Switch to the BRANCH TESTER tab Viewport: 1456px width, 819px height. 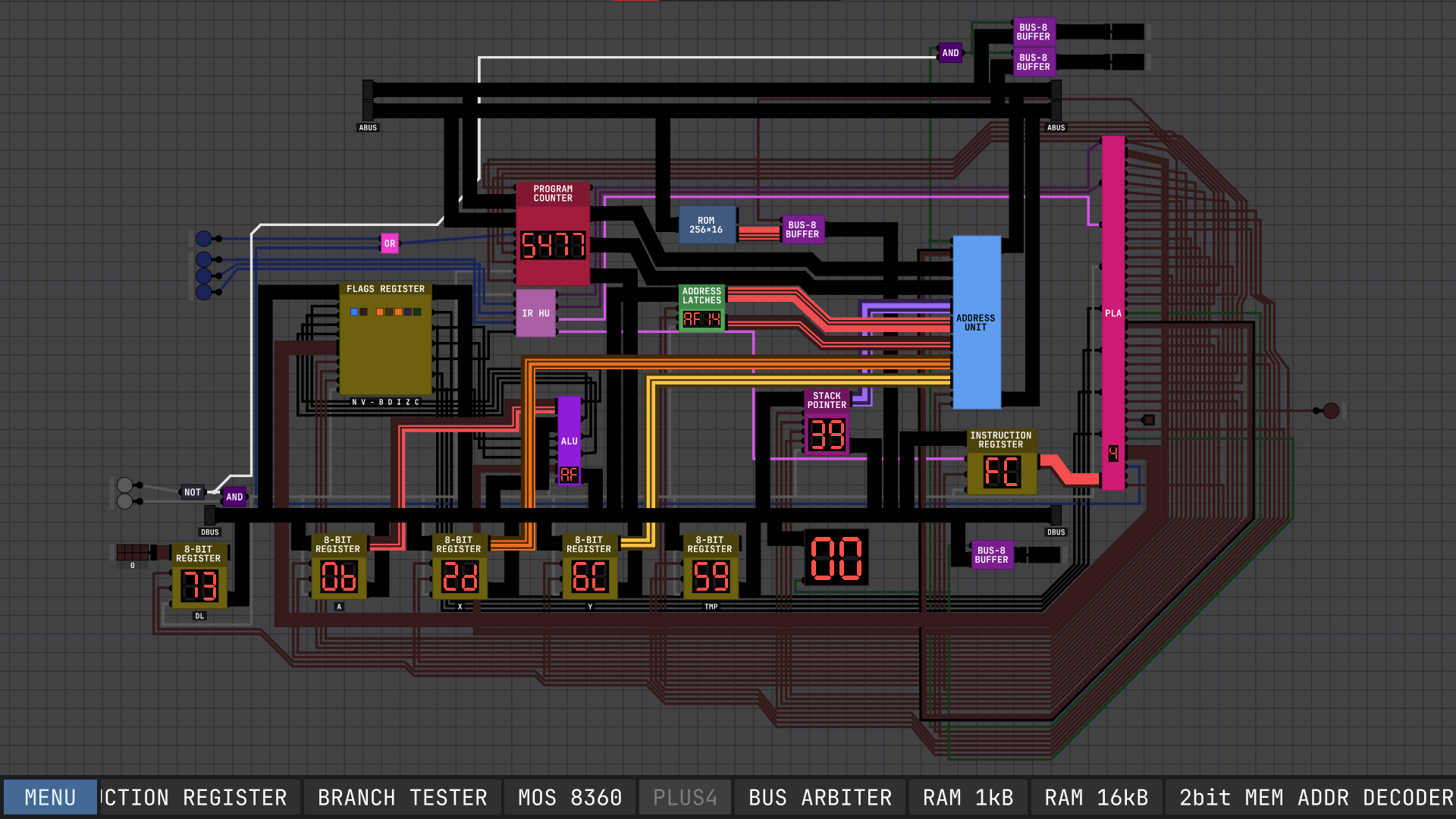(402, 797)
